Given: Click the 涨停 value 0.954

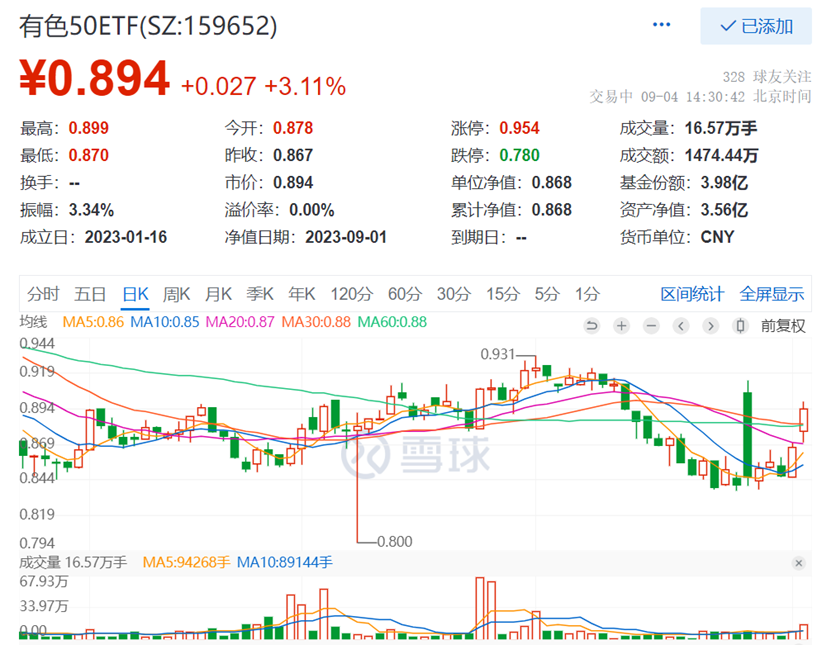Looking at the screenshot, I should coord(519,128).
